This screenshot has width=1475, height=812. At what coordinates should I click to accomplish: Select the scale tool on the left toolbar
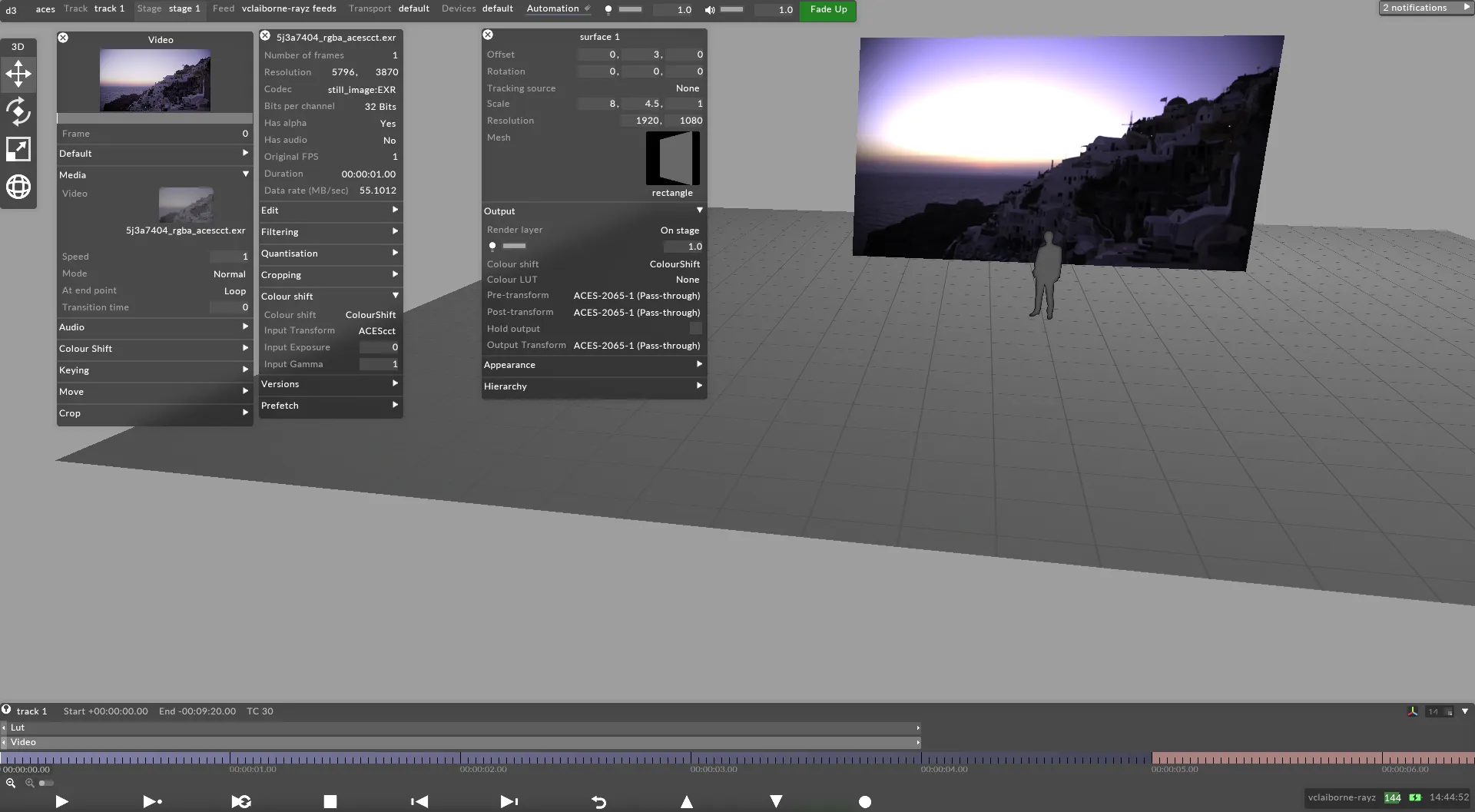18,149
